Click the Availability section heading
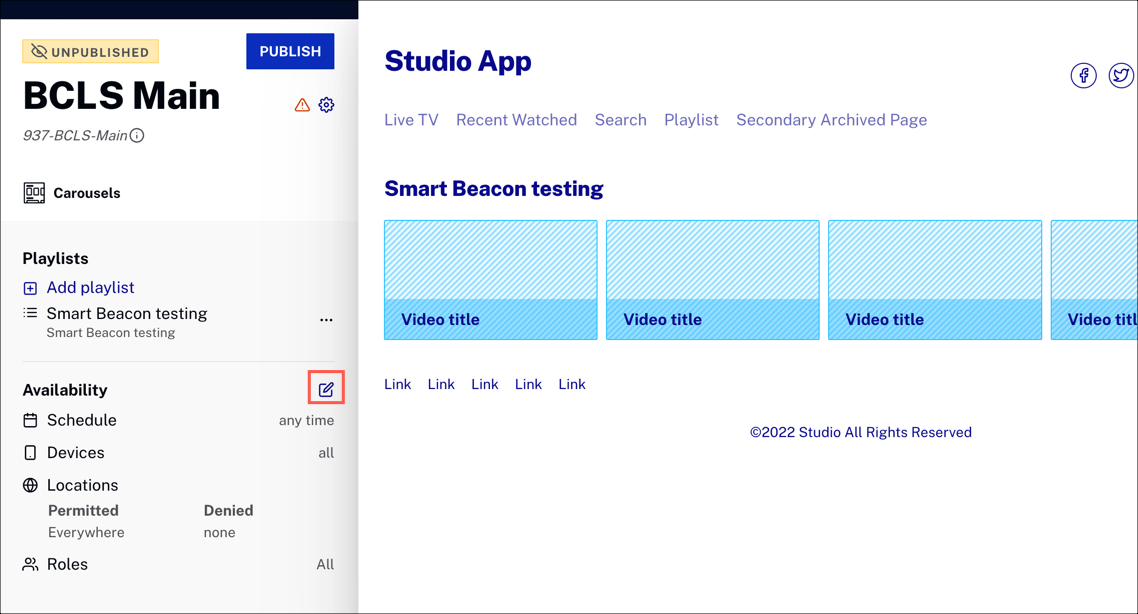 (x=65, y=390)
